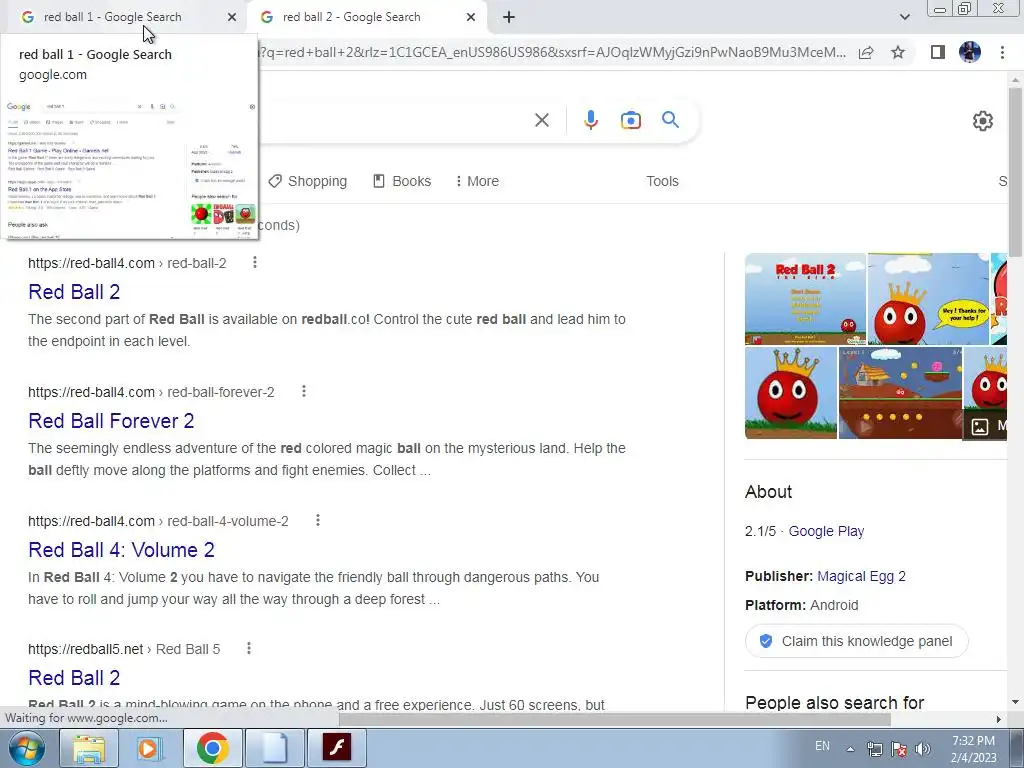The image size is (1024, 768).
Task: Open Google quick settings gear
Action: 982,121
